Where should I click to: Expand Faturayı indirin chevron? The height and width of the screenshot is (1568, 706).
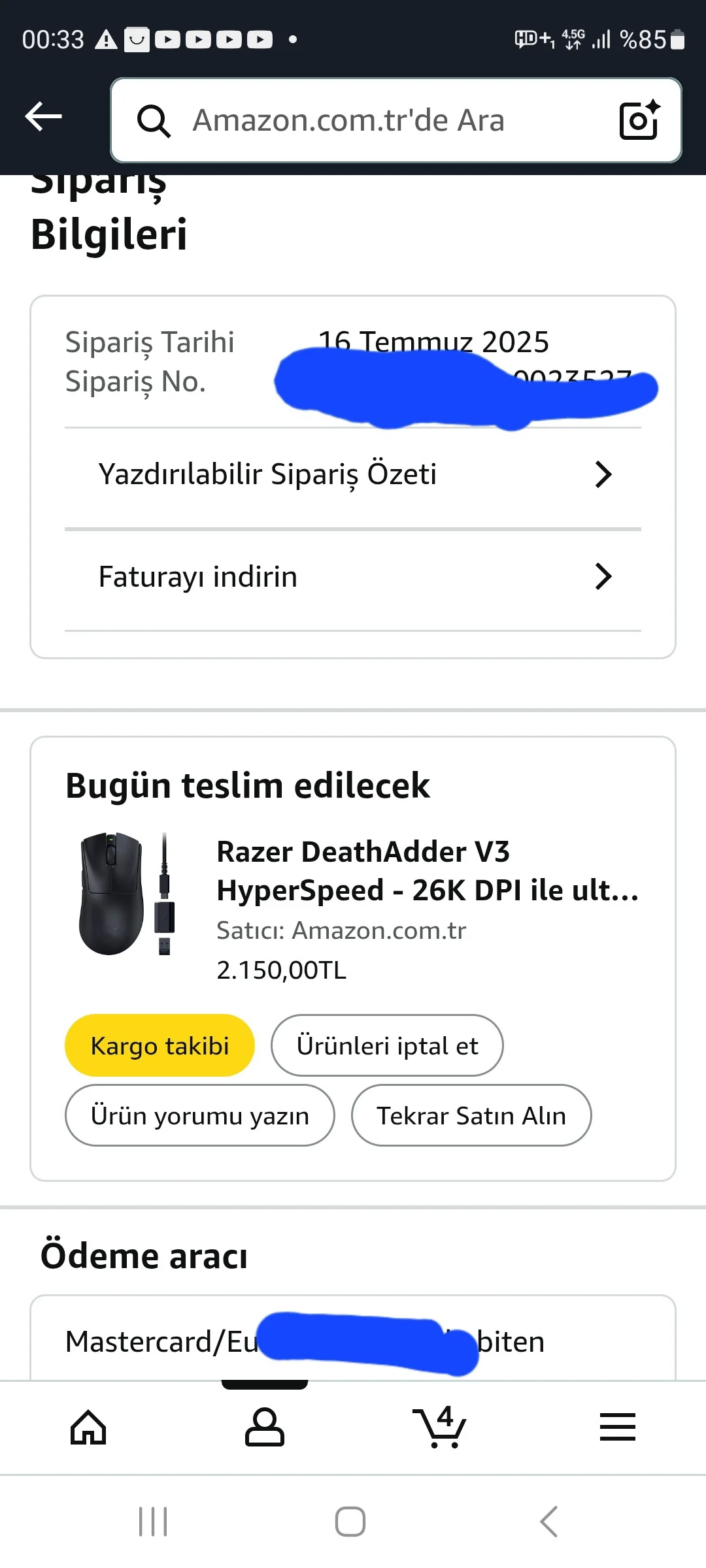(x=603, y=576)
